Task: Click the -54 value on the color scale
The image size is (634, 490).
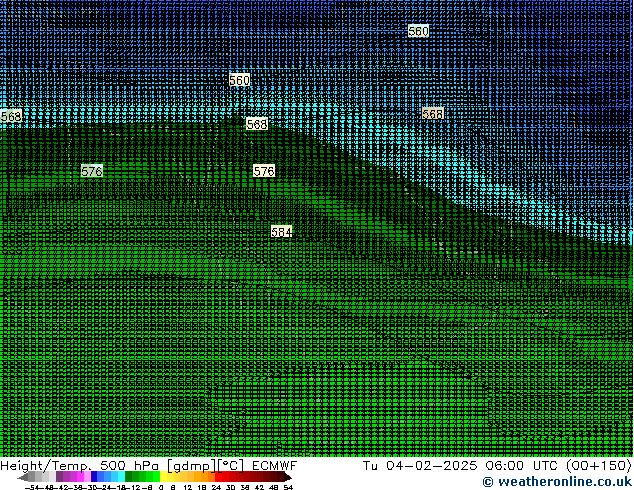Action: click(32, 487)
